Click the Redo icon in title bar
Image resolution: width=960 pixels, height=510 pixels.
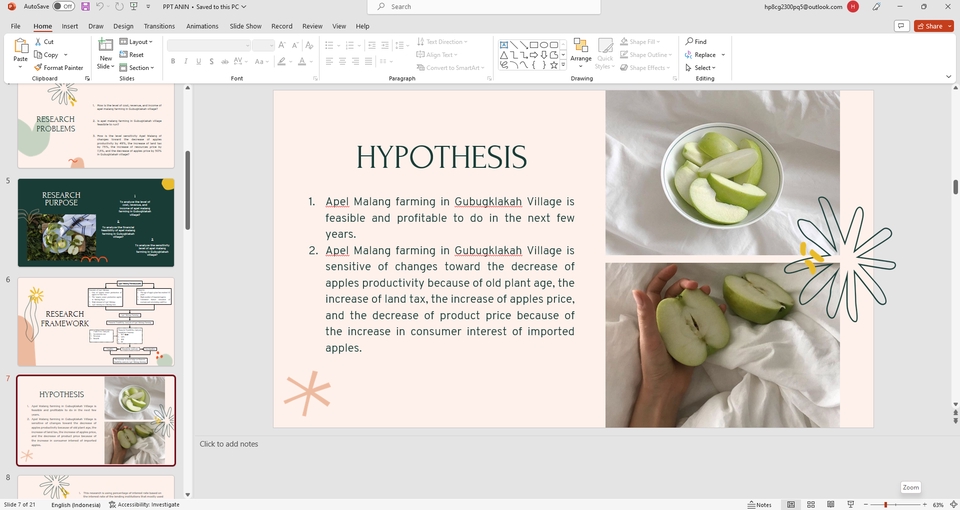pyautogui.click(x=119, y=6)
